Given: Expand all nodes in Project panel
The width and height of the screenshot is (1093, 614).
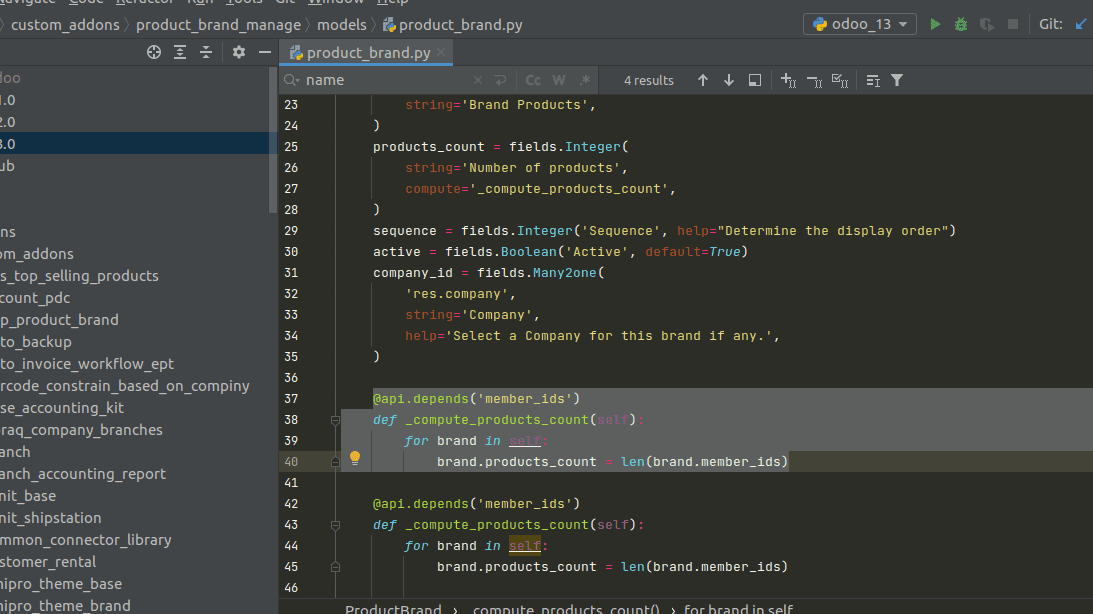Looking at the screenshot, I should (x=180, y=52).
